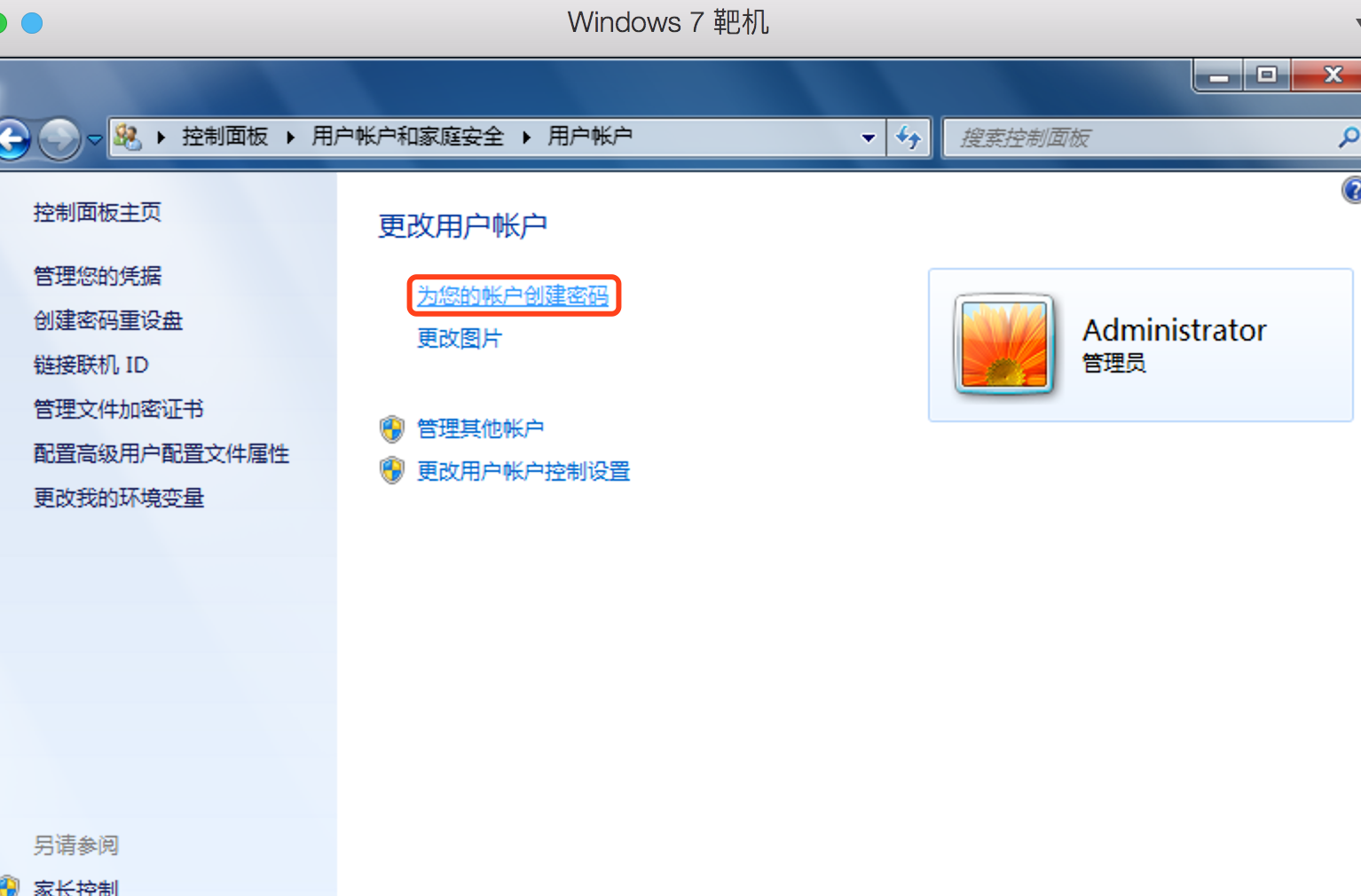Click shield icon next to 管理其他帐户
The height and width of the screenshot is (896, 1361).
pos(392,428)
